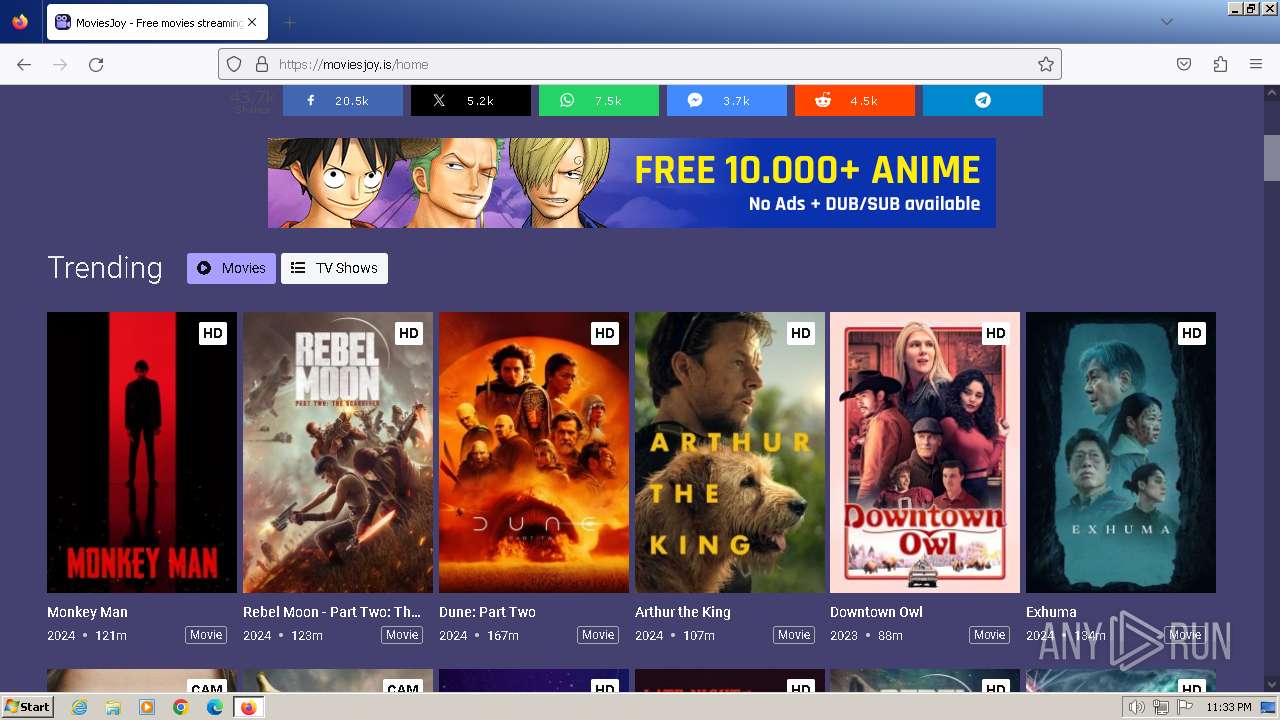Switch Trending to Movies
The height and width of the screenshot is (720, 1280).
coord(231,268)
